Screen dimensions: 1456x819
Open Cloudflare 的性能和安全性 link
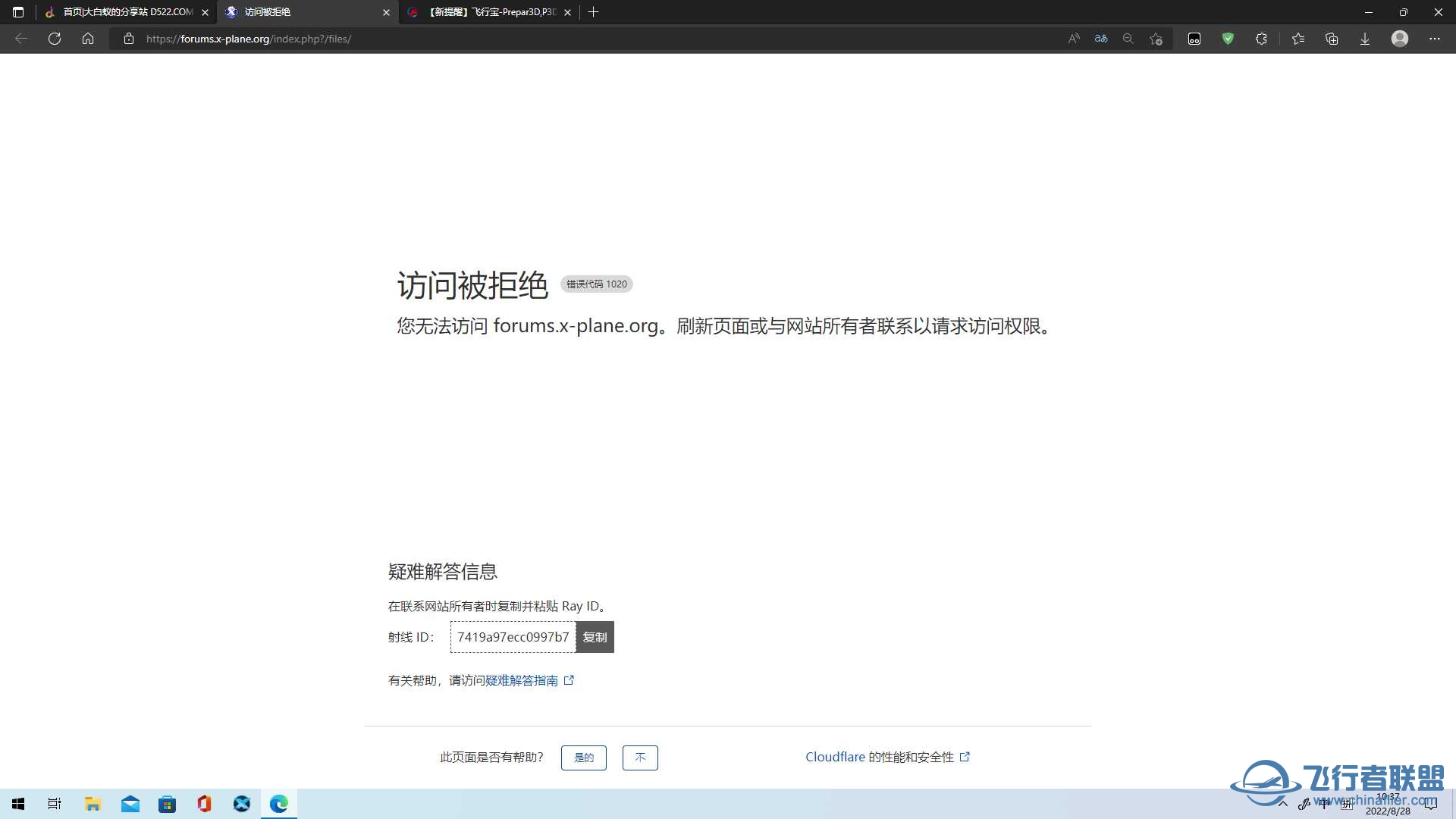click(x=887, y=757)
